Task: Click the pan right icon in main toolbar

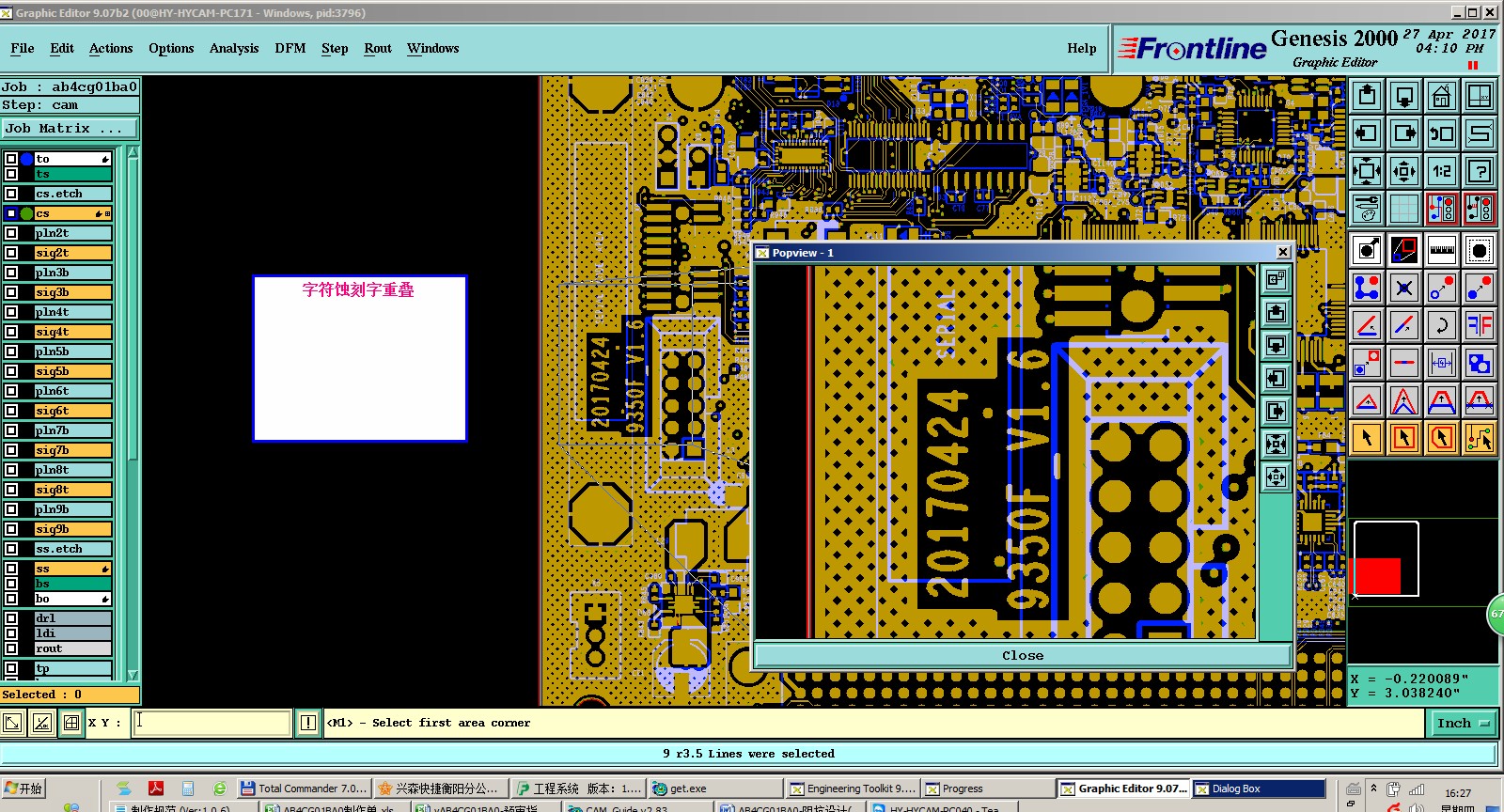Action: 1404,133
